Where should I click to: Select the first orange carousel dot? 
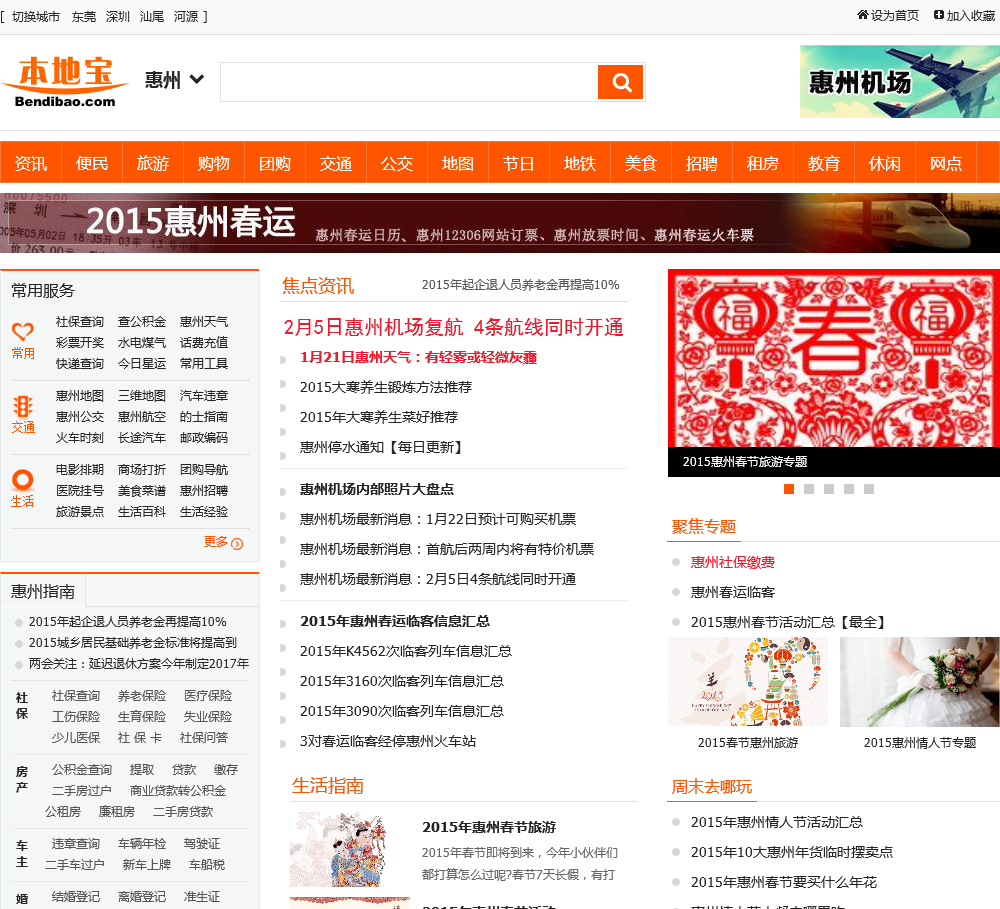coord(789,489)
